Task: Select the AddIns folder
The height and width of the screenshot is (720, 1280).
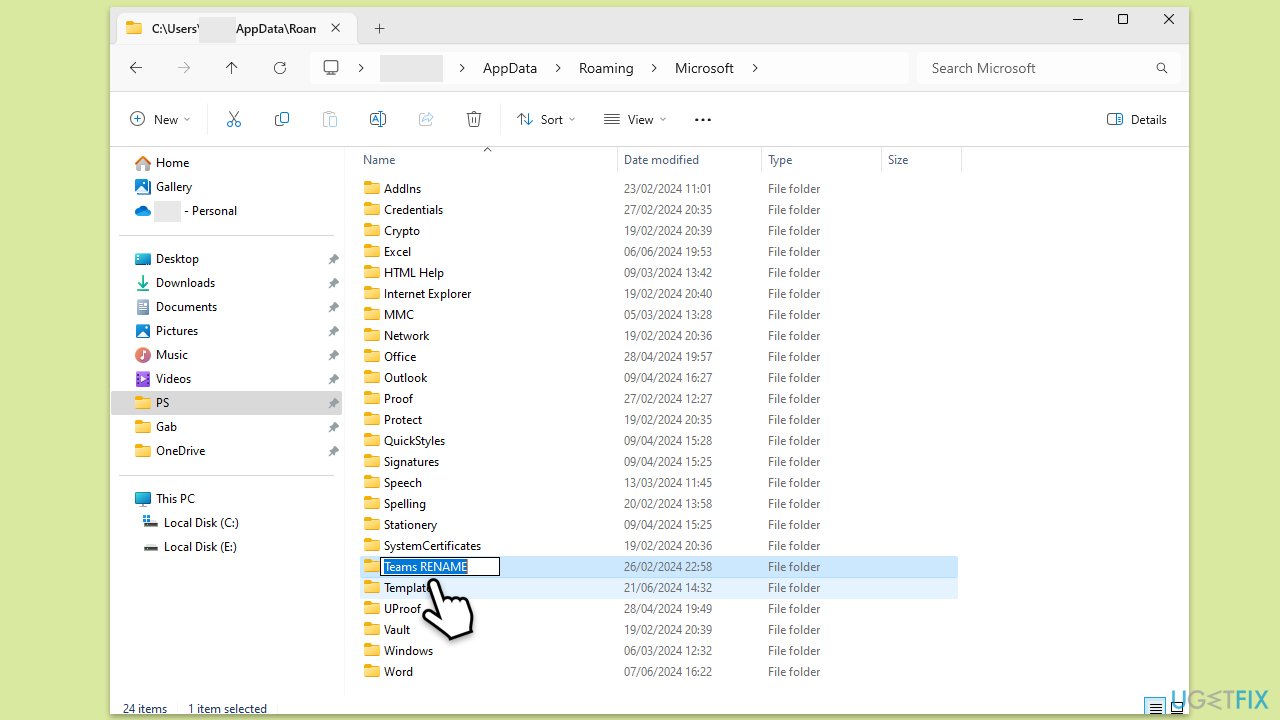Action: [402, 189]
